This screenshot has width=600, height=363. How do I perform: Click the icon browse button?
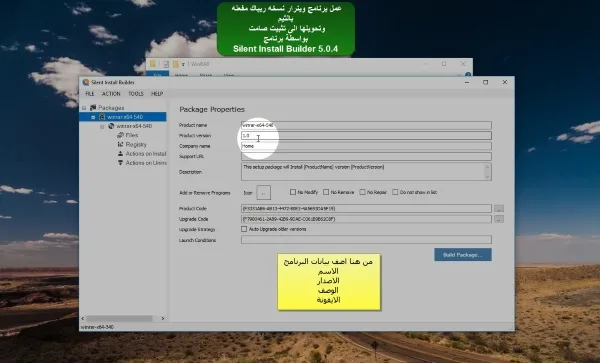(264, 192)
